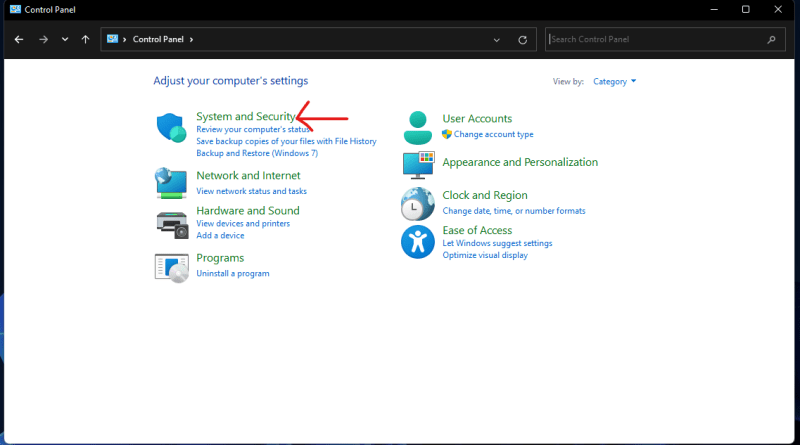This screenshot has height=445, width=800.
Task: Open the Network and Internet globe icon
Action: coord(171,183)
